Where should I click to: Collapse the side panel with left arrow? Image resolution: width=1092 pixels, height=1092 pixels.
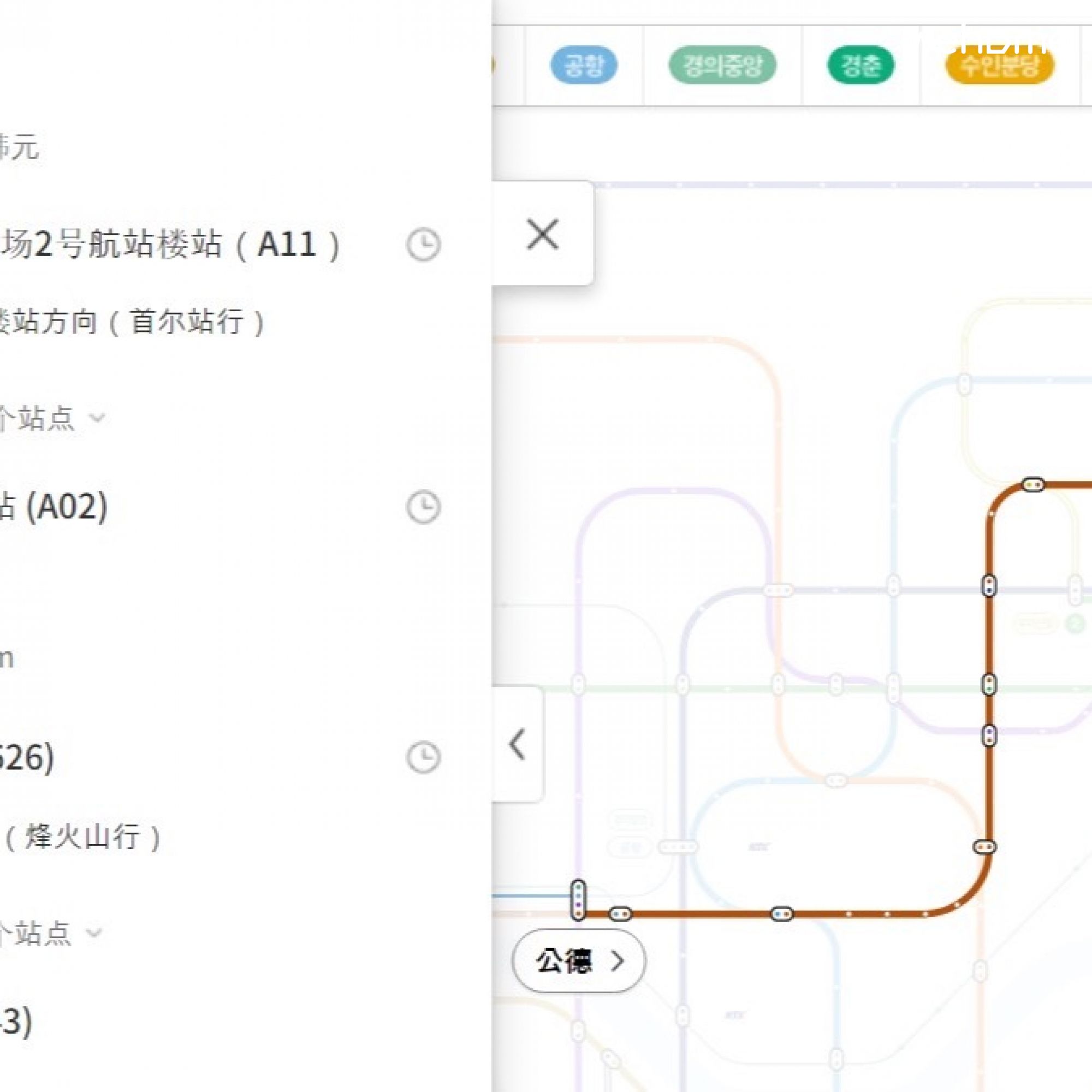(x=517, y=744)
